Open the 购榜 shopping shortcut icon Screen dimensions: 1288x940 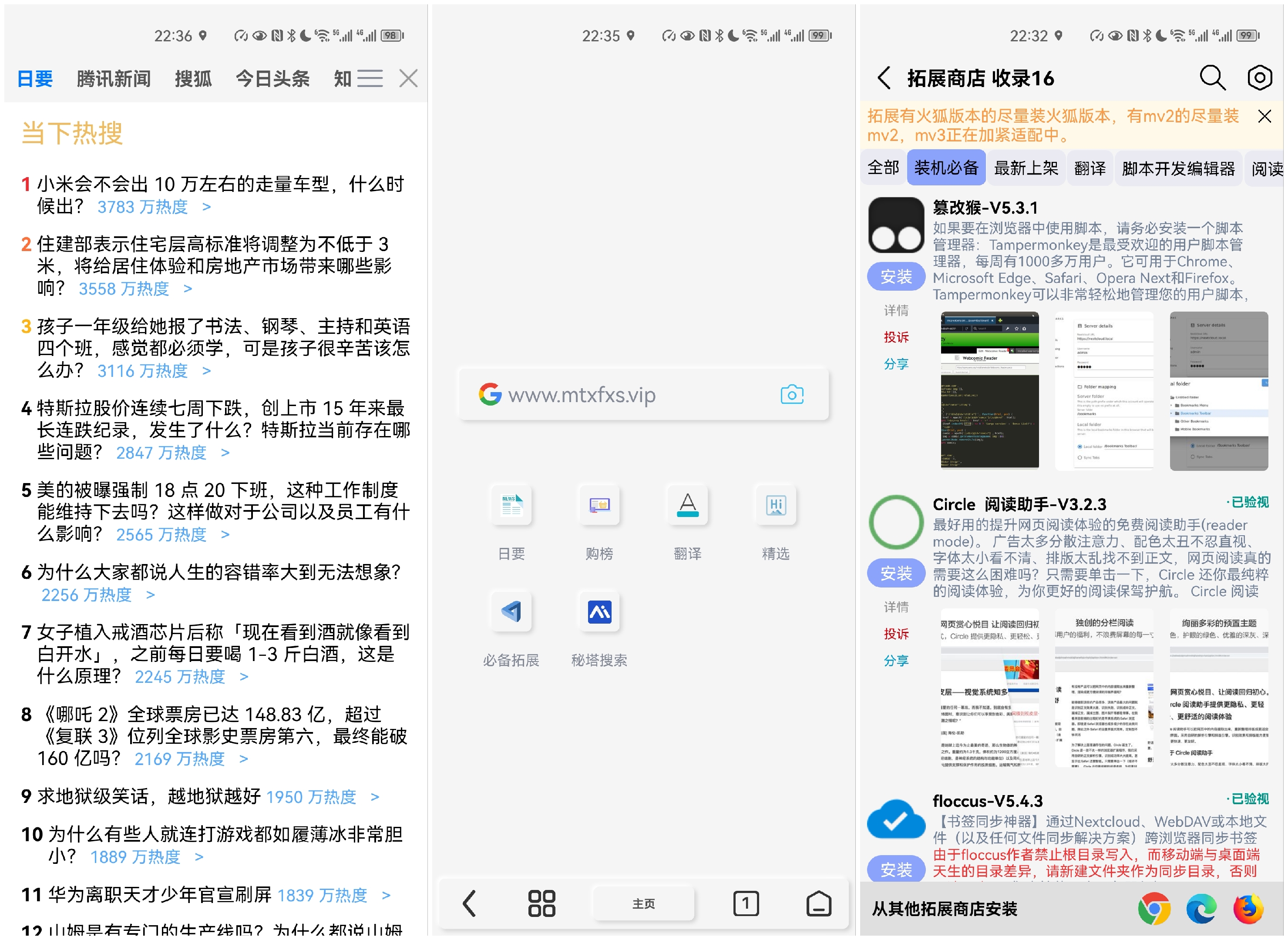click(x=599, y=505)
